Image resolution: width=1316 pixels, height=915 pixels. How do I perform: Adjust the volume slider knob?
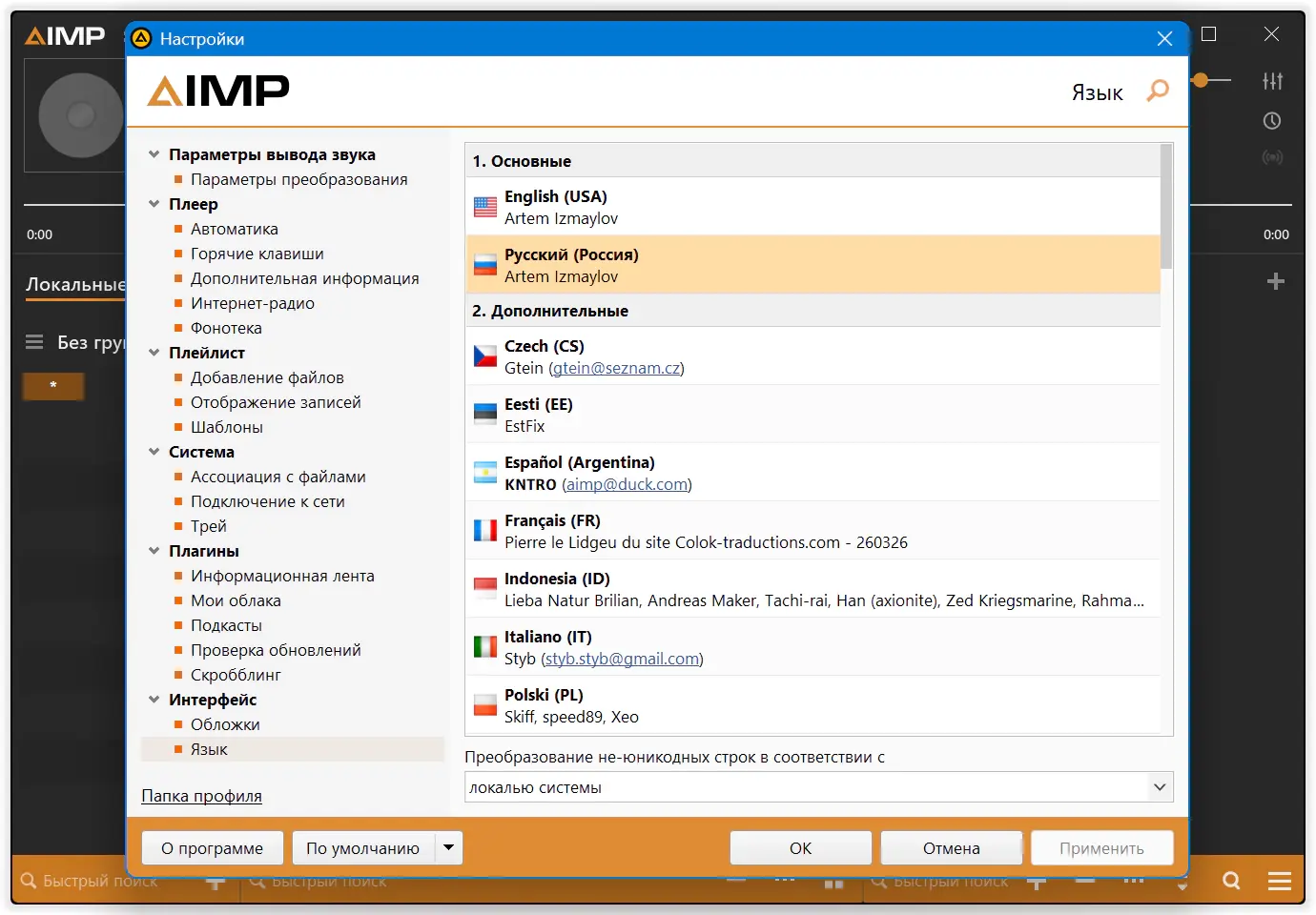coord(1201,81)
